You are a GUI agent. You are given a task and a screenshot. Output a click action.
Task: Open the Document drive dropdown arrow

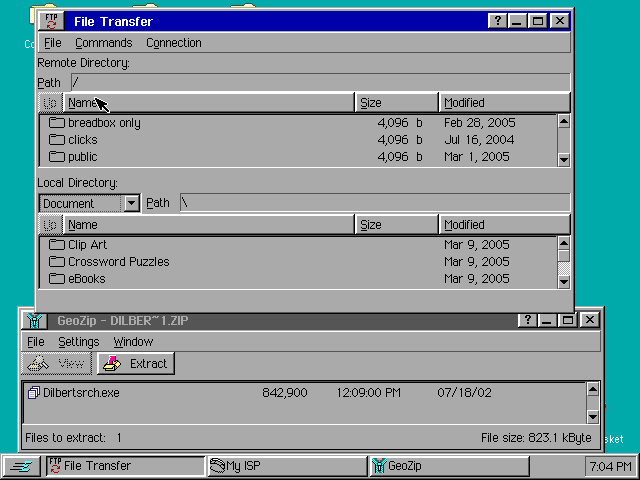[x=131, y=203]
